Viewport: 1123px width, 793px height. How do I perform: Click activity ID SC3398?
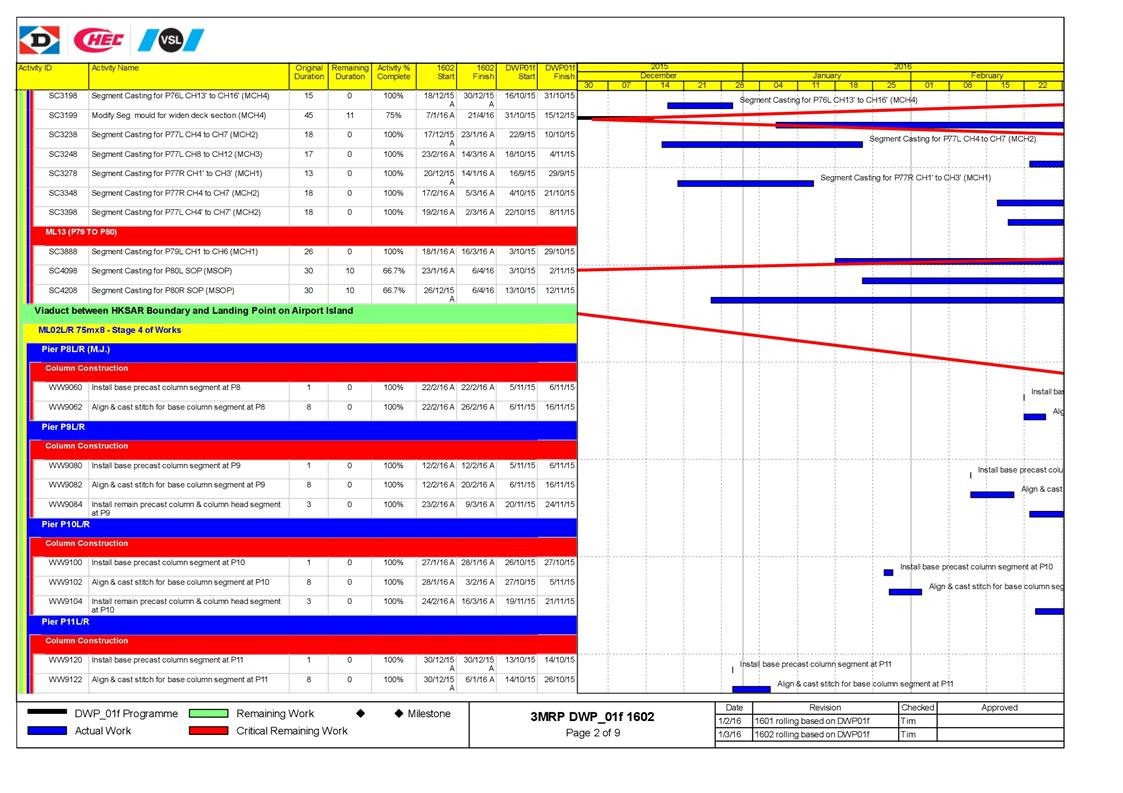coord(63,213)
